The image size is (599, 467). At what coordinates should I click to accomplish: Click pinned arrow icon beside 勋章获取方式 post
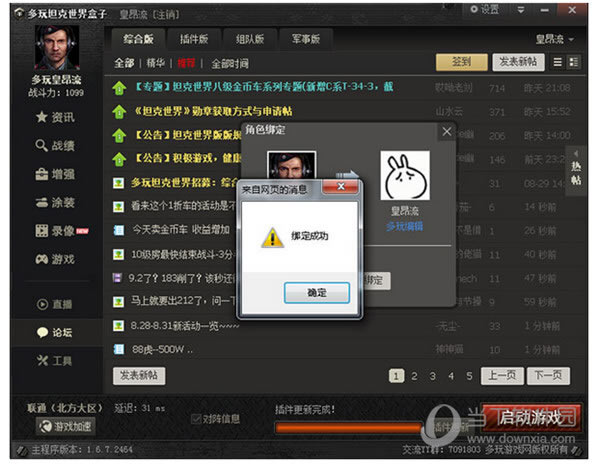click(119, 112)
